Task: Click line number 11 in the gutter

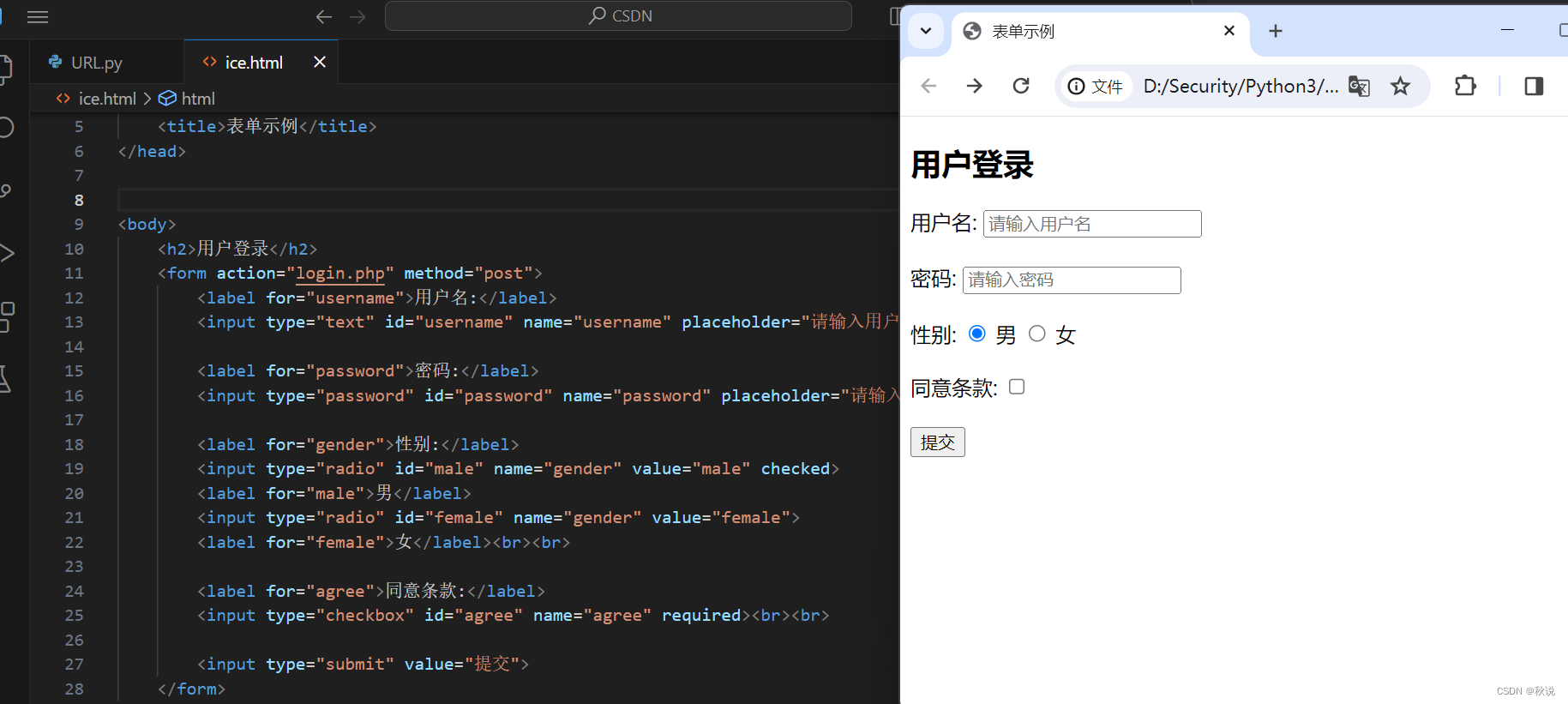Action: pyautogui.click(x=75, y=274)
